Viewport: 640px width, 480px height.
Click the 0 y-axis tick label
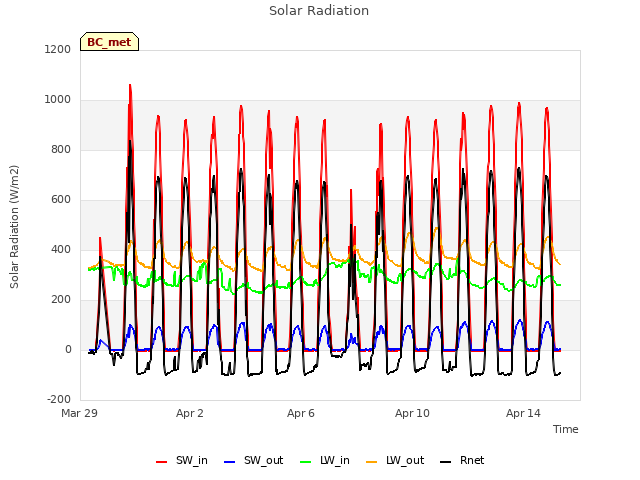click(x=68, y=350)
